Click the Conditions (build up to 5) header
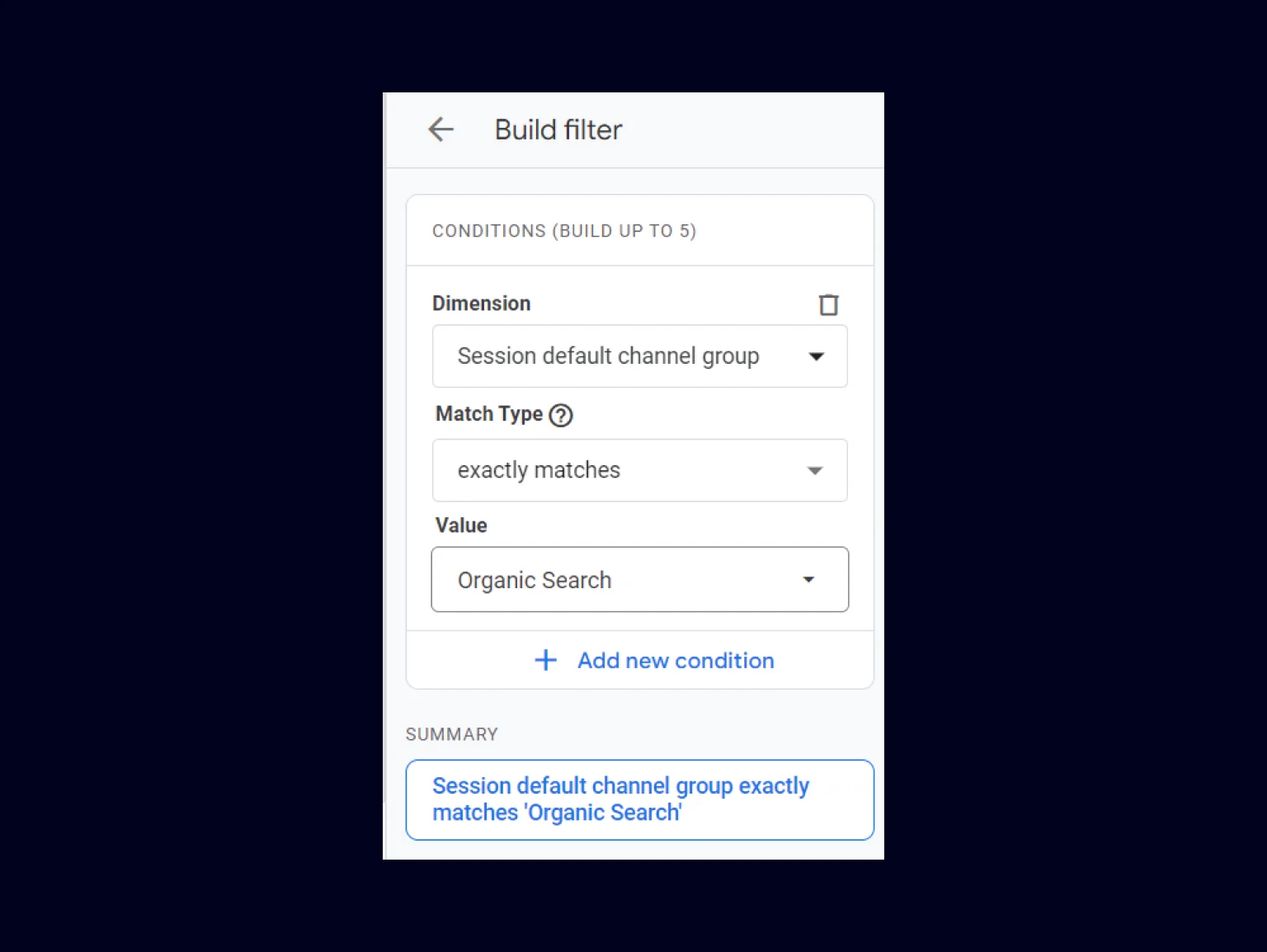 click(564, 231)
